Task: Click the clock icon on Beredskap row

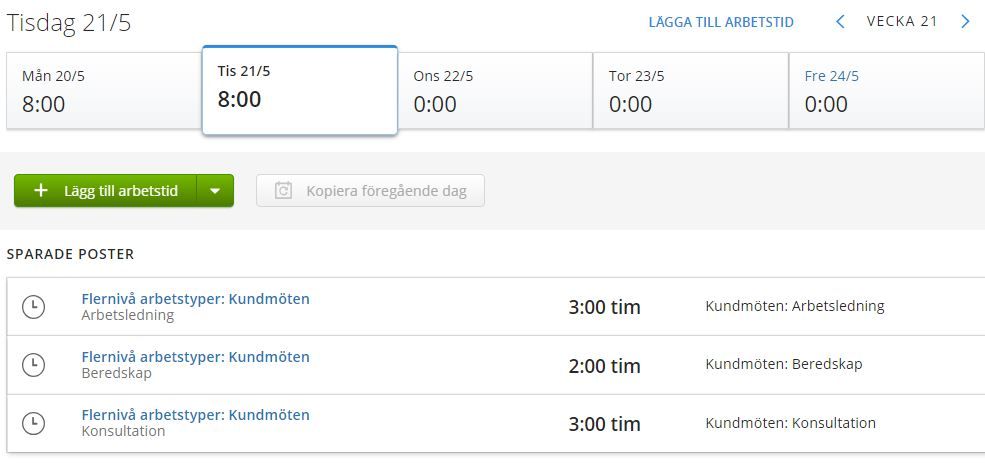Action: pyautogui.click(x=34, y=365)
